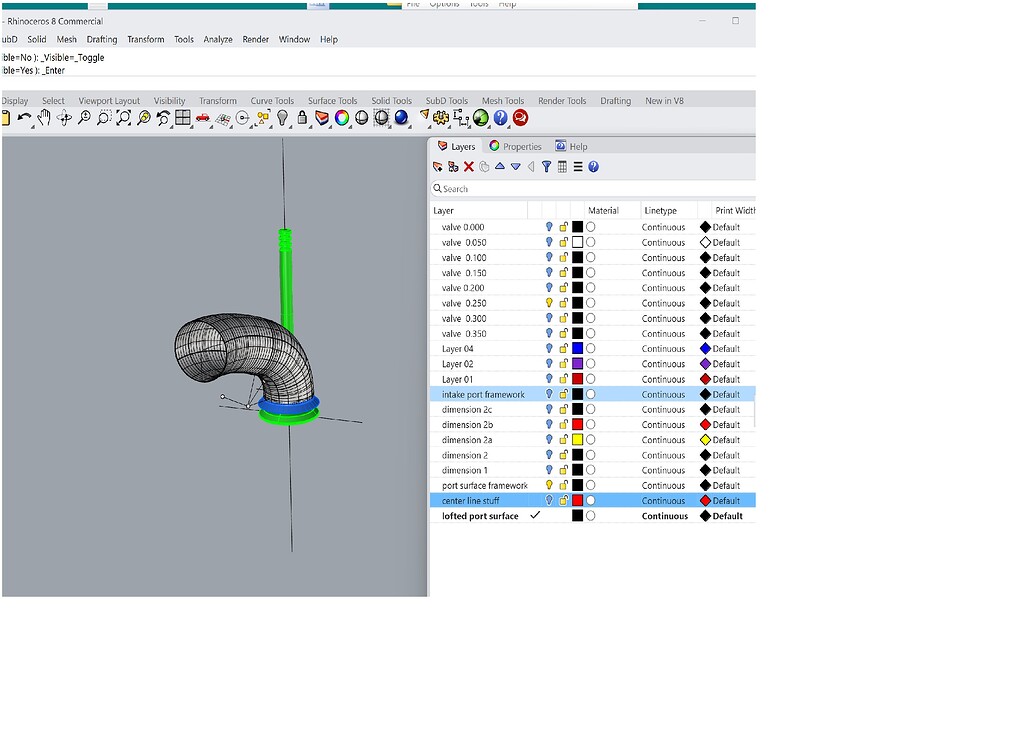
Task: Switch to the Properties tab
Action: point(522,145)
